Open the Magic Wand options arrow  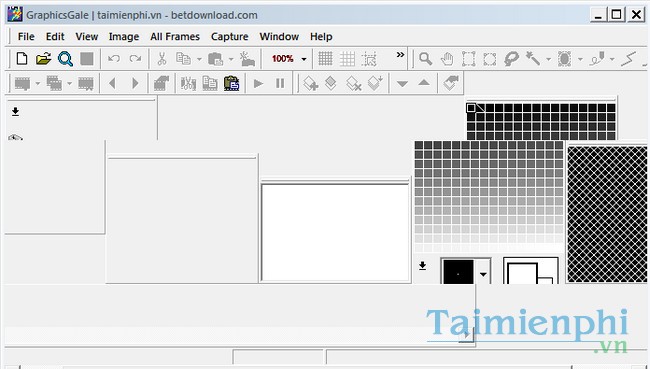click(548, 59)
